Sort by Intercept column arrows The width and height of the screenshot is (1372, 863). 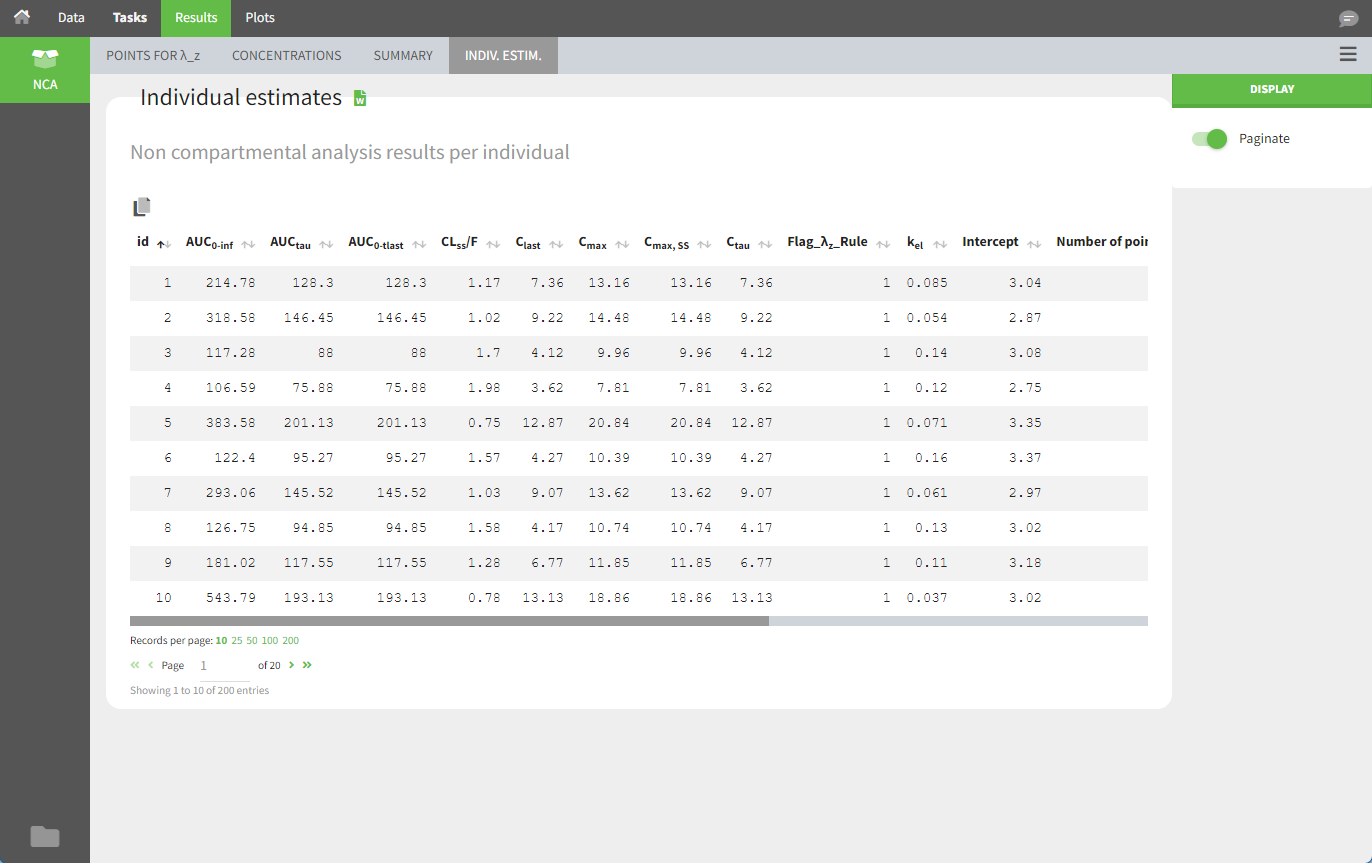[1034, 243]
